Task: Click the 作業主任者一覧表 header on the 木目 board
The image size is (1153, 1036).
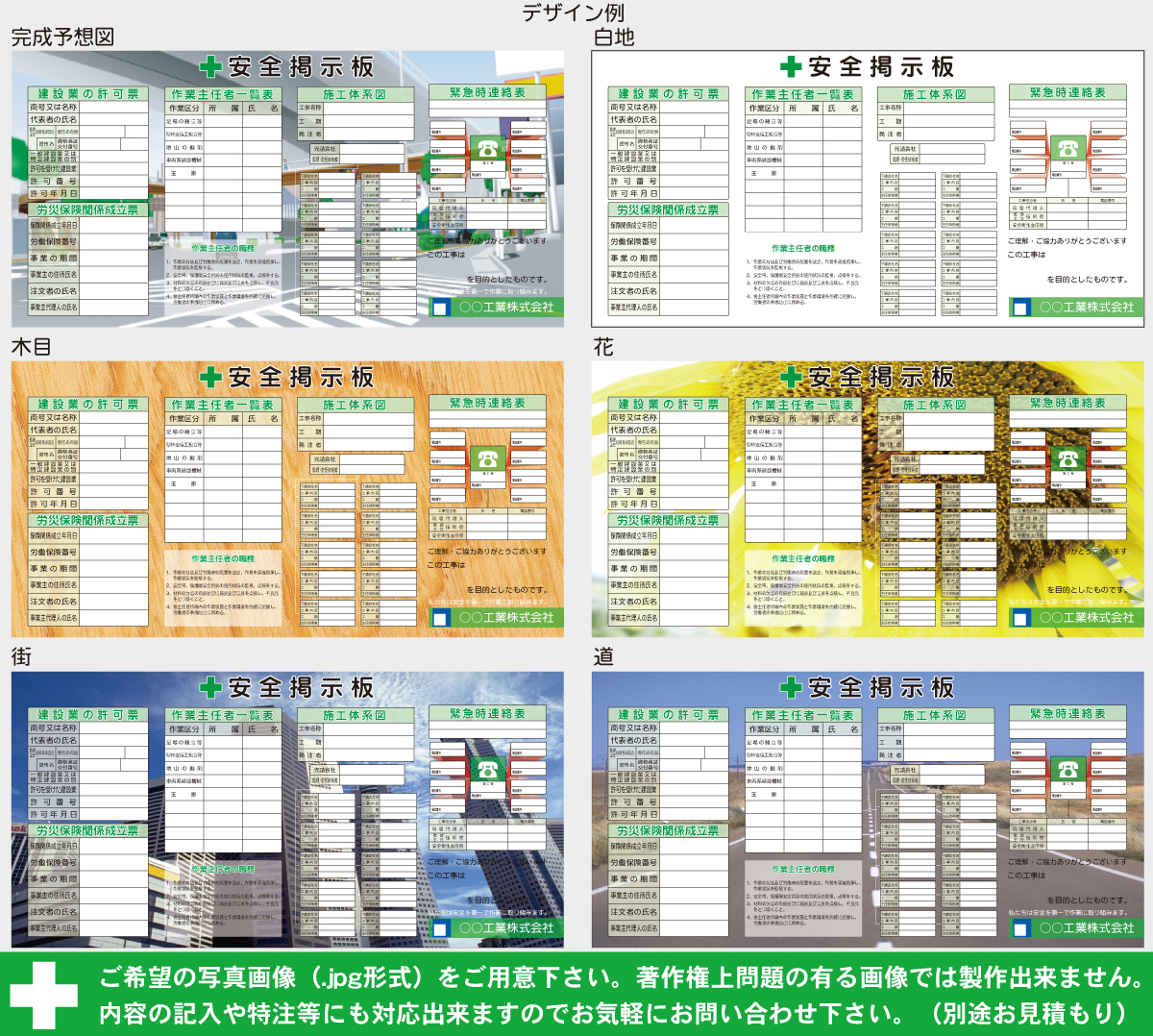Action: pyautogui.click(x=222, y=405)
